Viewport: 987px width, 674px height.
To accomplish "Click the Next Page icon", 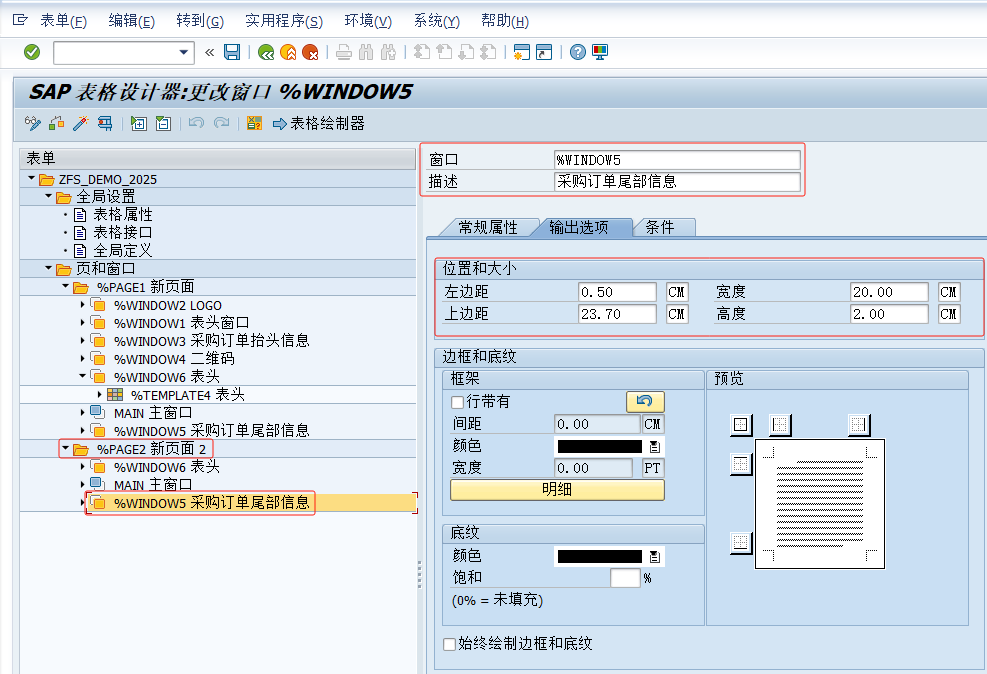I will tap(466, 52).
